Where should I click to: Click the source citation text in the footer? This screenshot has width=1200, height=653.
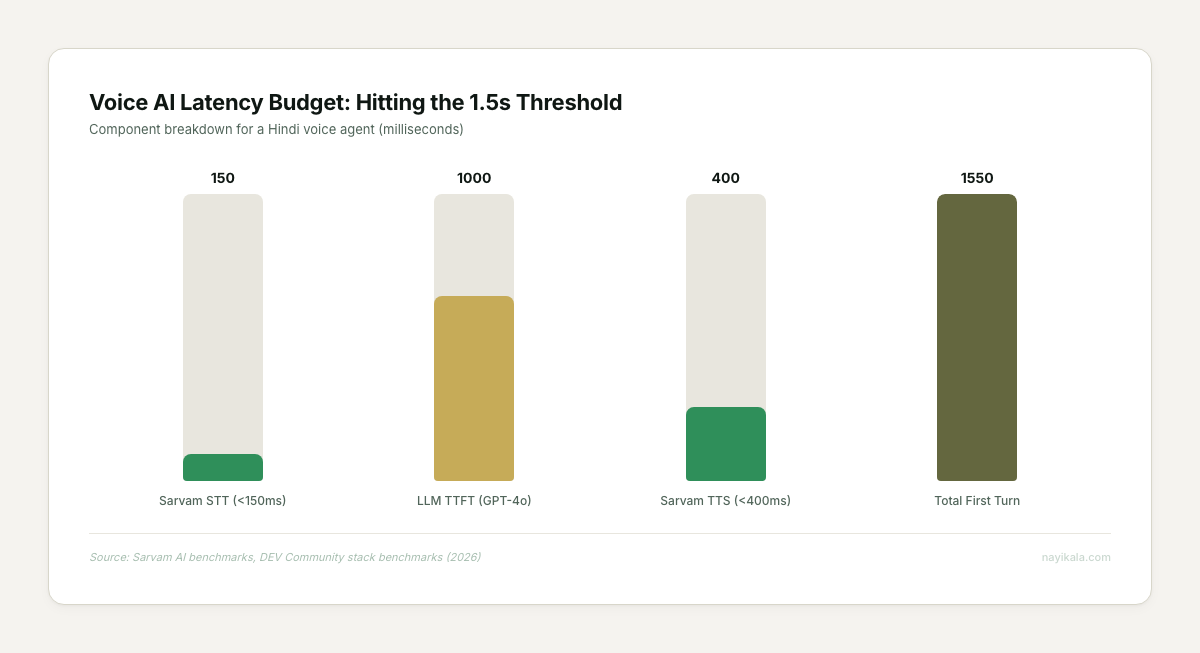tap(285, 557)
